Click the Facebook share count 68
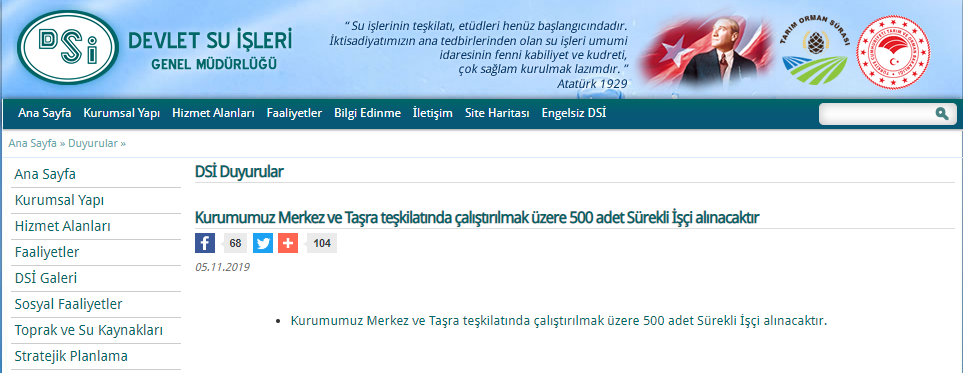 tap(235, 243)
